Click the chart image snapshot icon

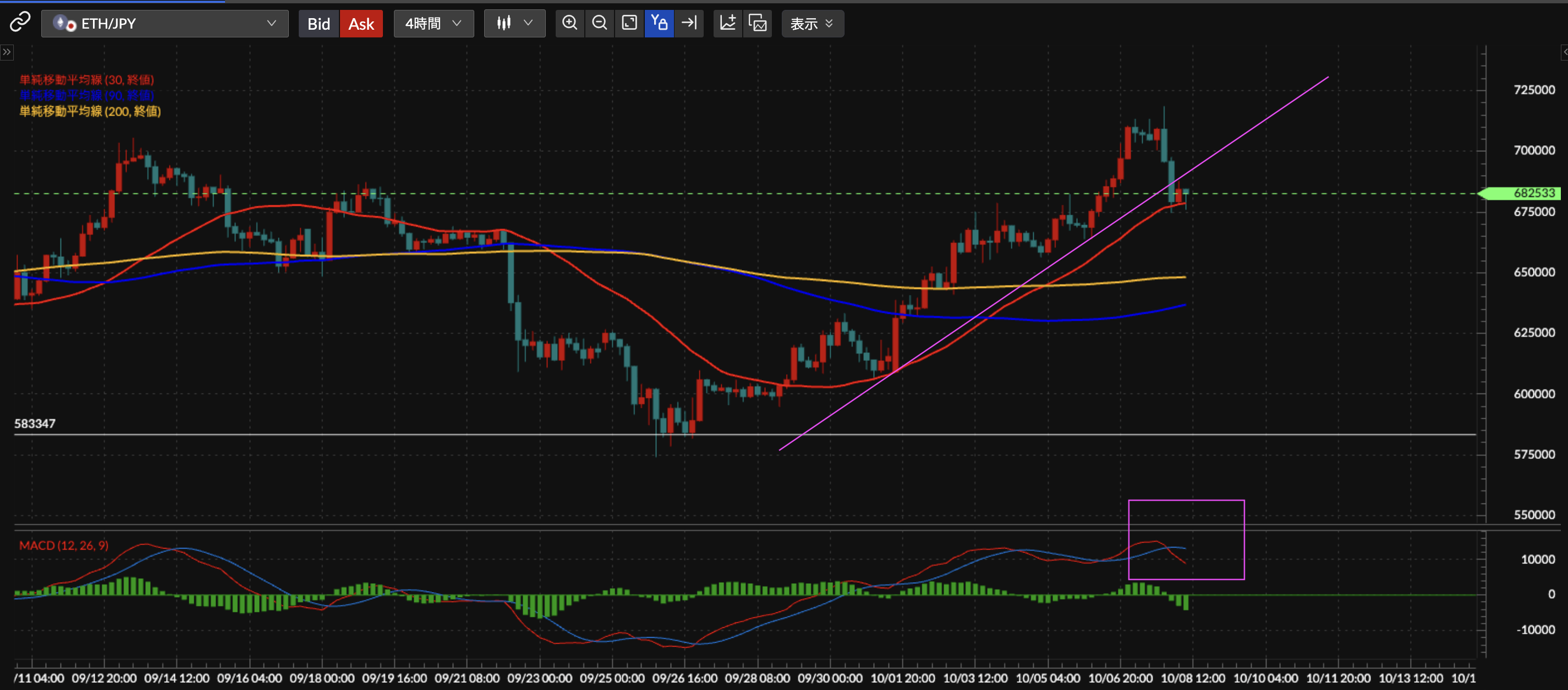click(758, 23)
